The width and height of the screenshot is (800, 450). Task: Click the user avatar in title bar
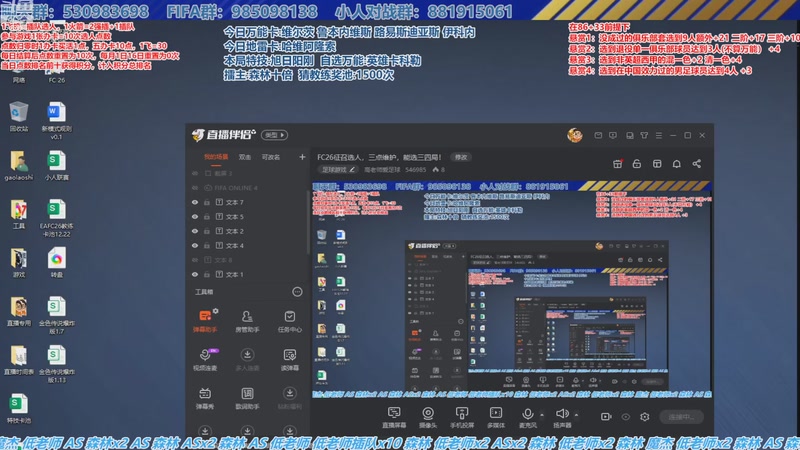574,135
